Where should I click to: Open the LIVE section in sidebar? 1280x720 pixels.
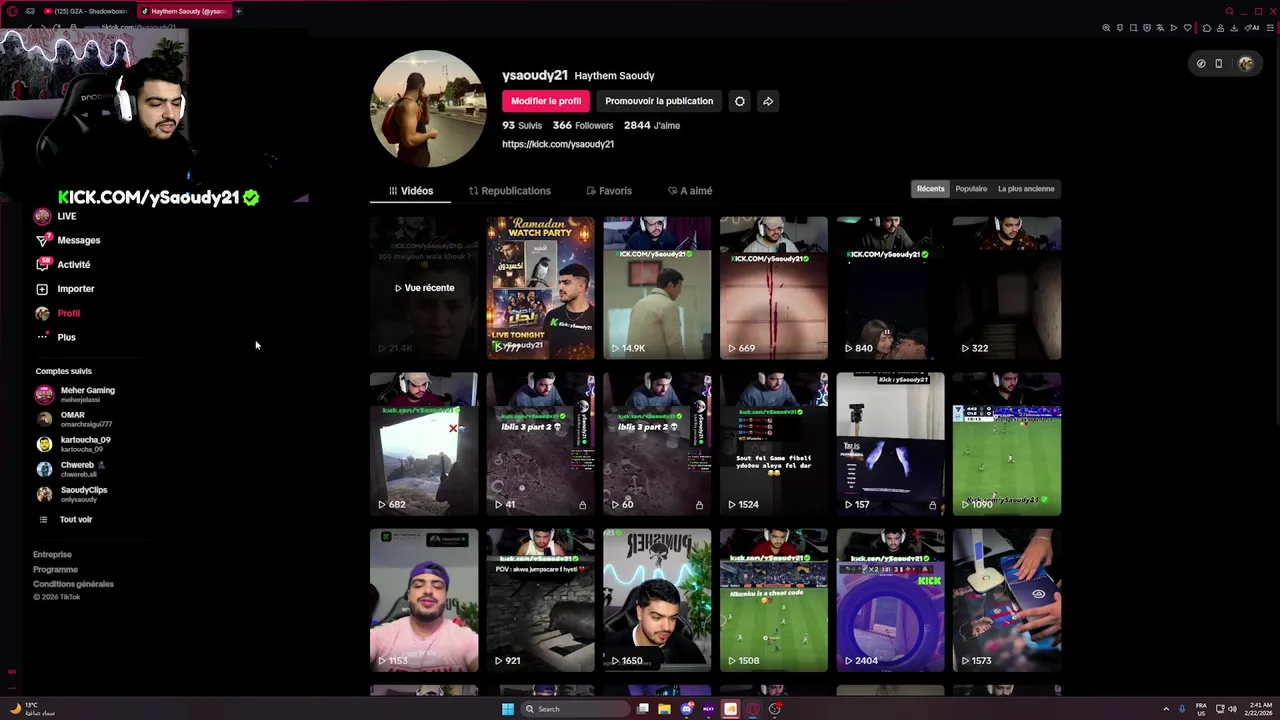click(x=55, y=216)
